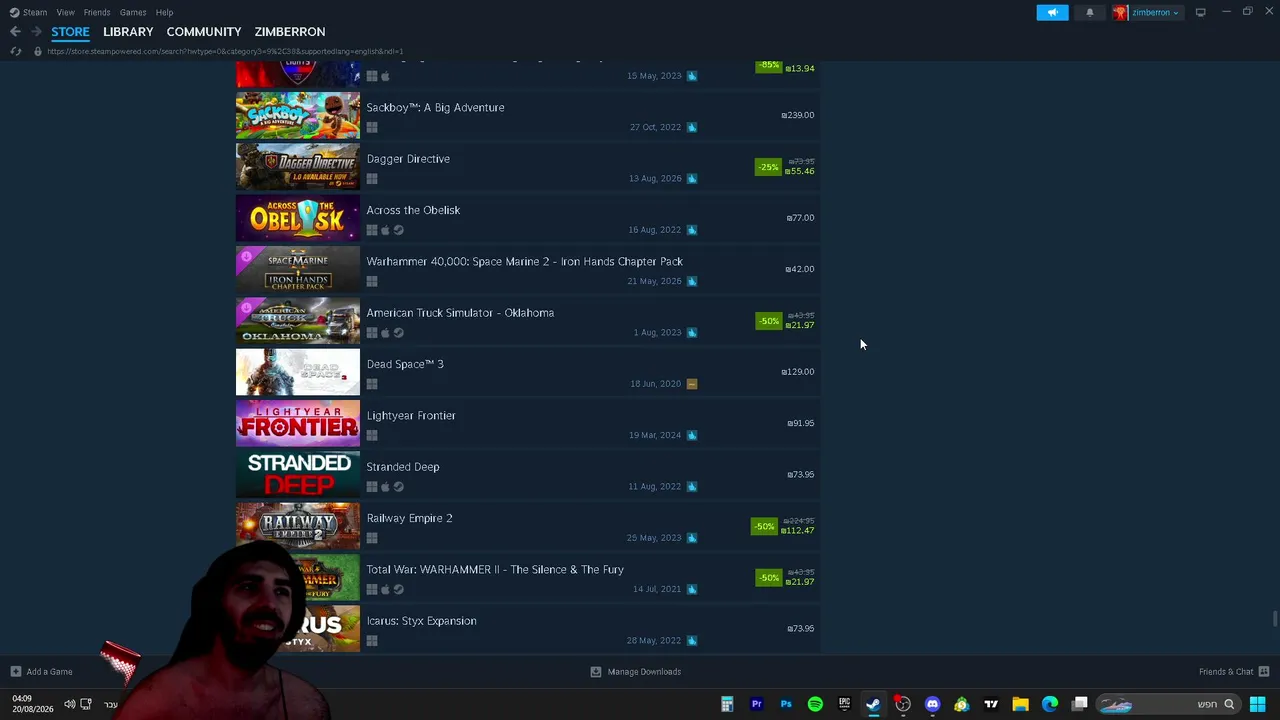1280x720 pixels.
Task: Open the notifications bell
Action: (x=1089, y=12)
